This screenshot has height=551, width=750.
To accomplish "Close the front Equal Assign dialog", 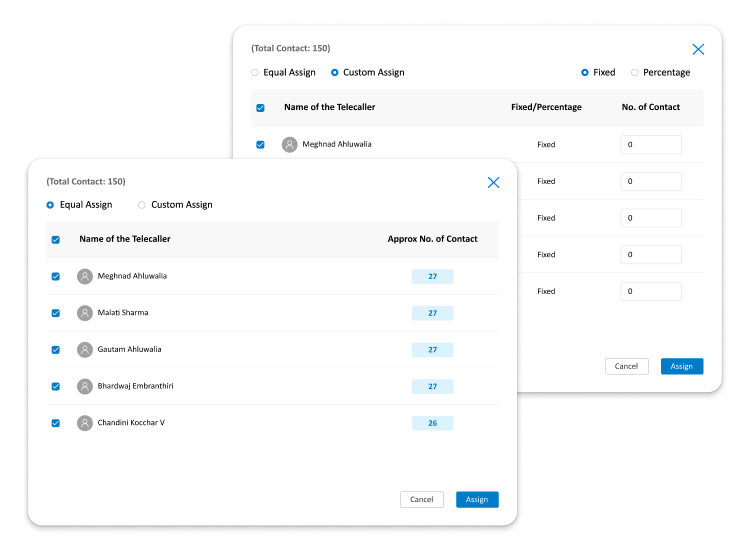I will tap(493, 182).
